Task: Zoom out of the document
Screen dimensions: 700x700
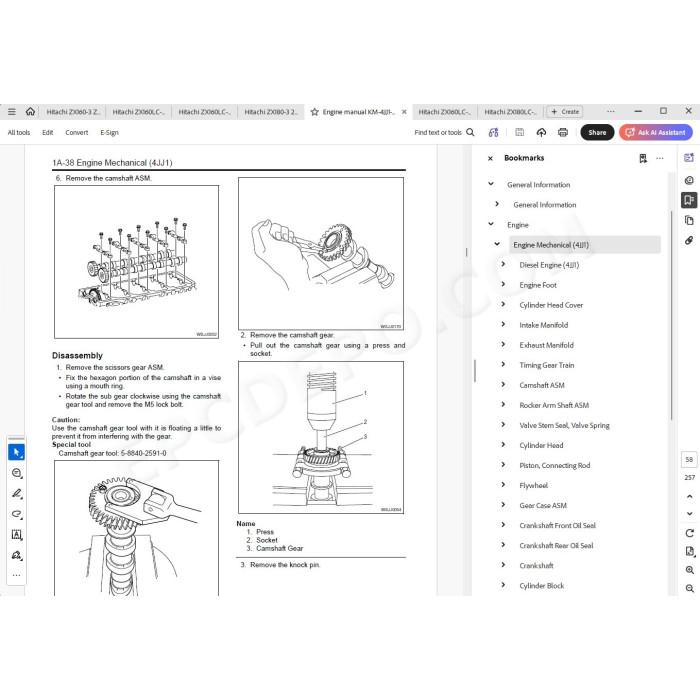Action: 689,588
